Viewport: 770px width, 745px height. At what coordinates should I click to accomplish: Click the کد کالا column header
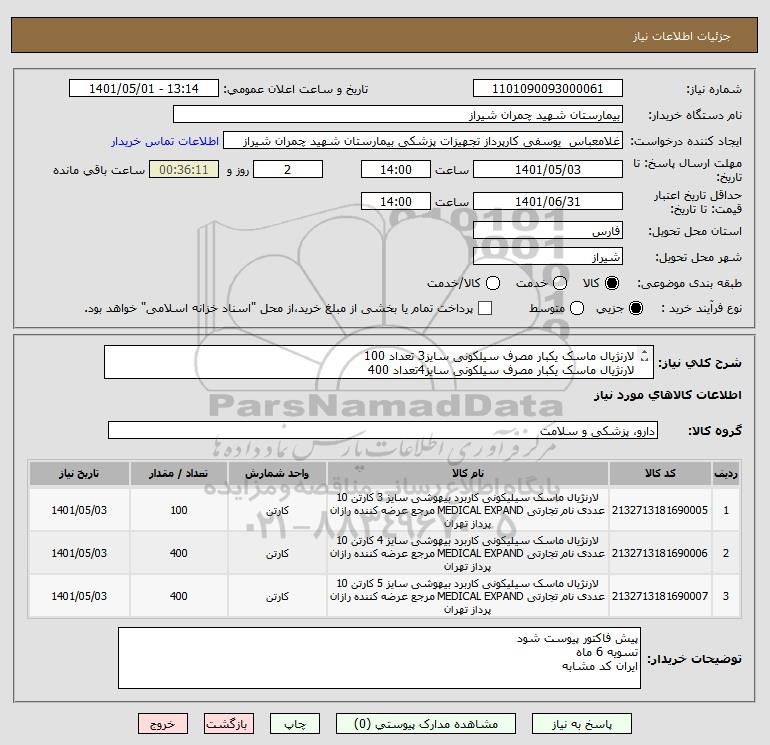(660, 473)
